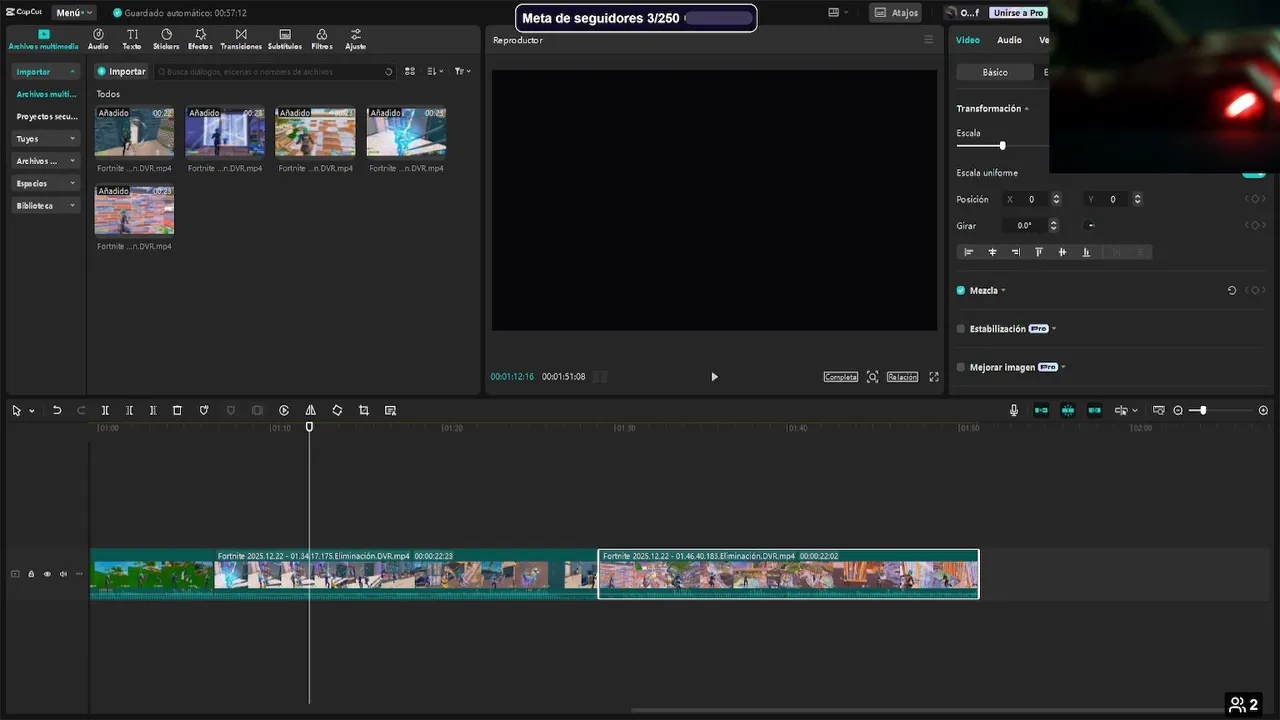Open the Texto tool tab
1280x720 pixels.
tap(131, 39)
